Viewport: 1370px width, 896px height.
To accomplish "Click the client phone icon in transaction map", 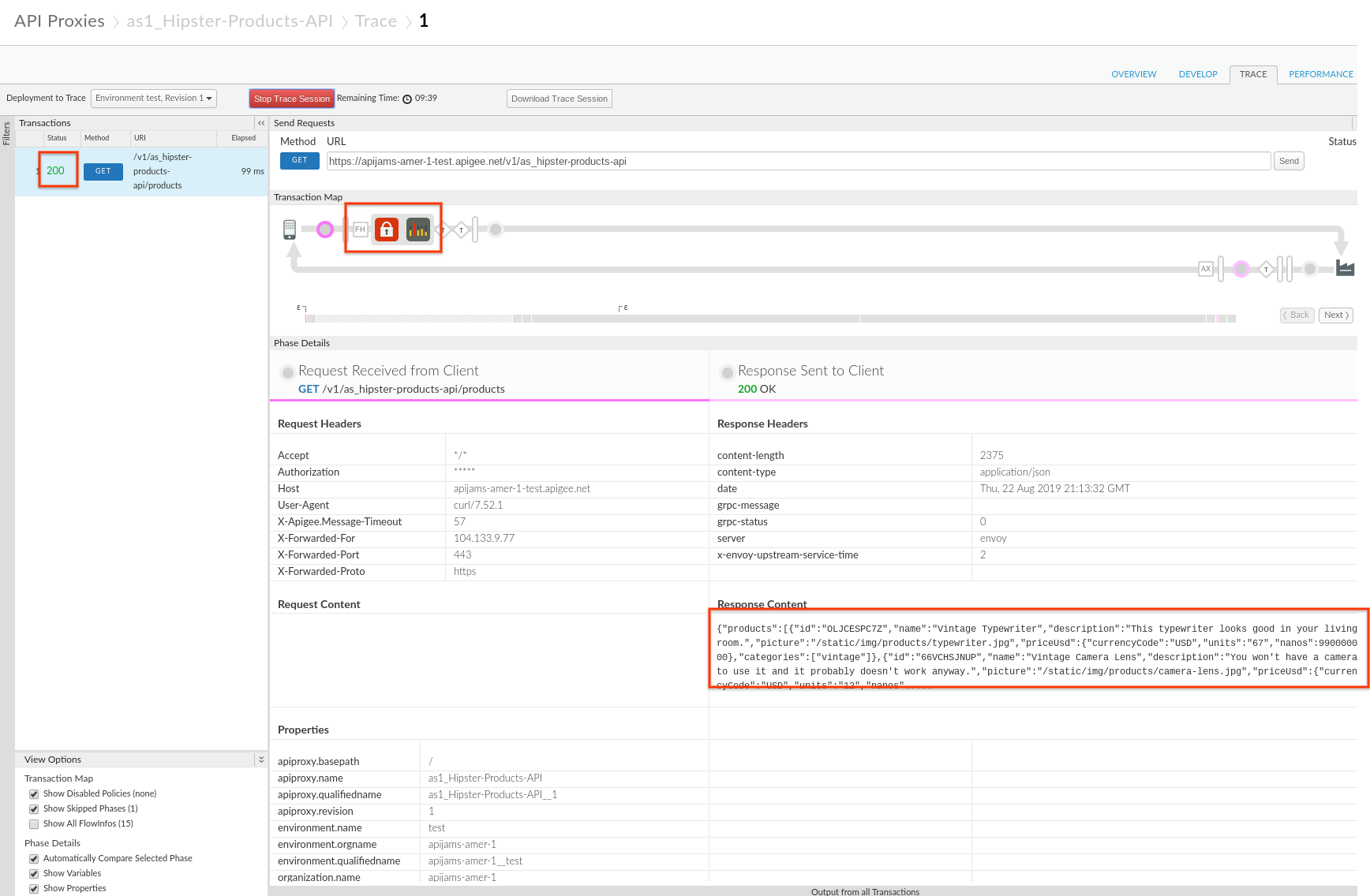I will pos(290,230).
